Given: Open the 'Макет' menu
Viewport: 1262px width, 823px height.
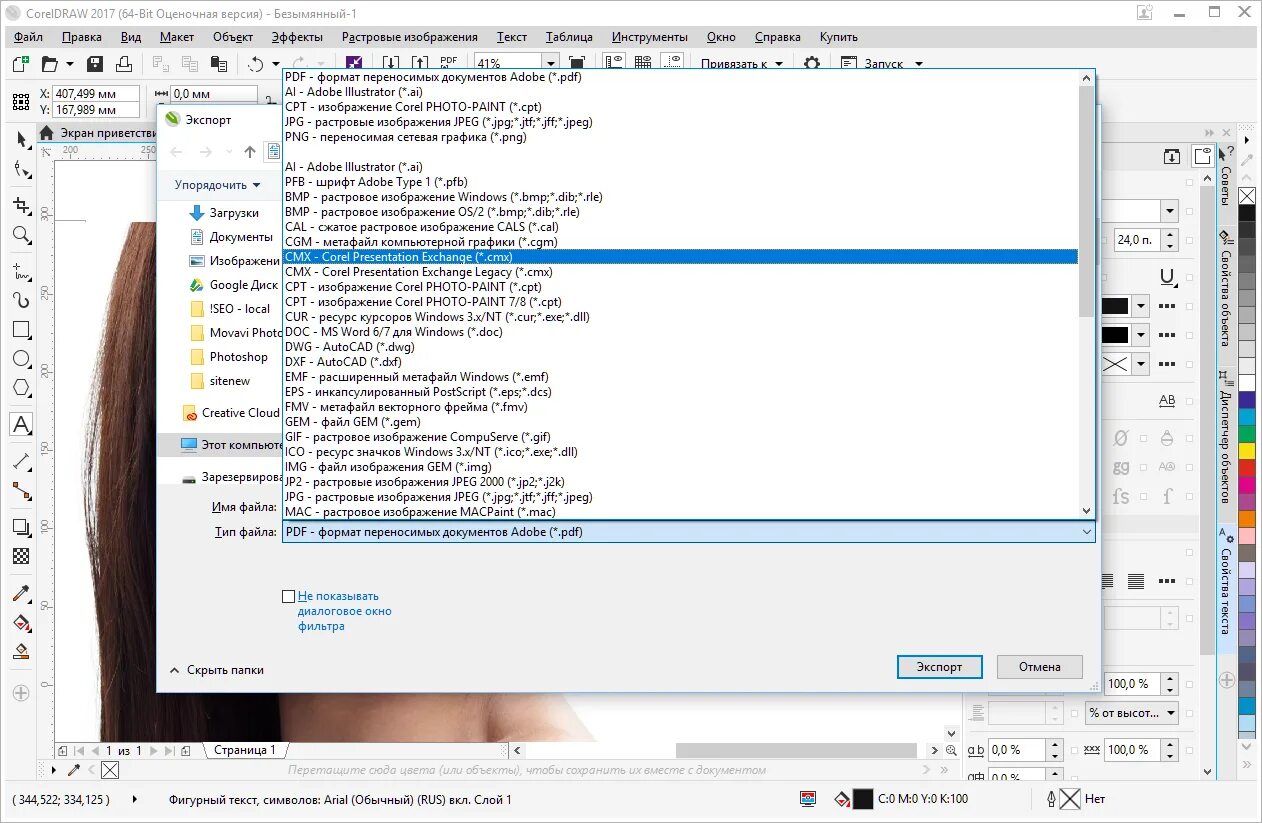Looking at the screenshot, I should coord(177,37).
